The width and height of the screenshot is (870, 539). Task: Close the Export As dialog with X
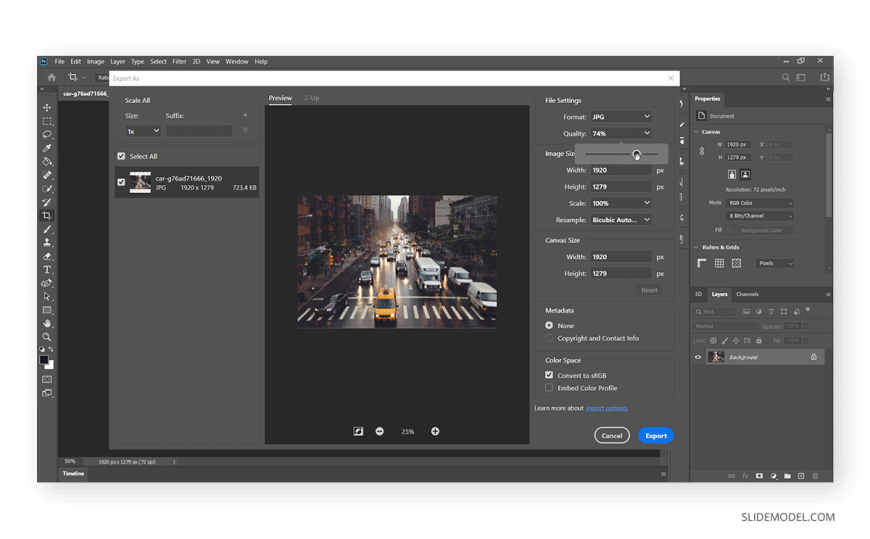pyautogui.click(x=671, y=78)
